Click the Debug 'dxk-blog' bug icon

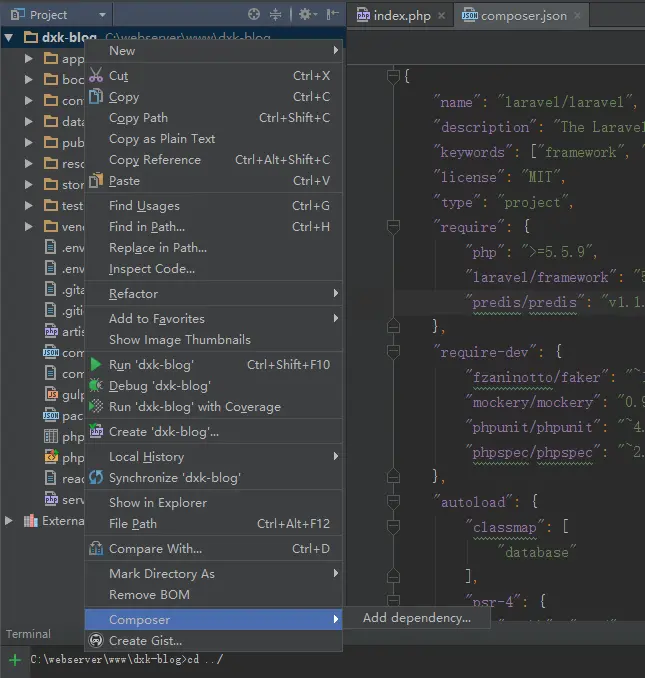(x=96, y=386)
